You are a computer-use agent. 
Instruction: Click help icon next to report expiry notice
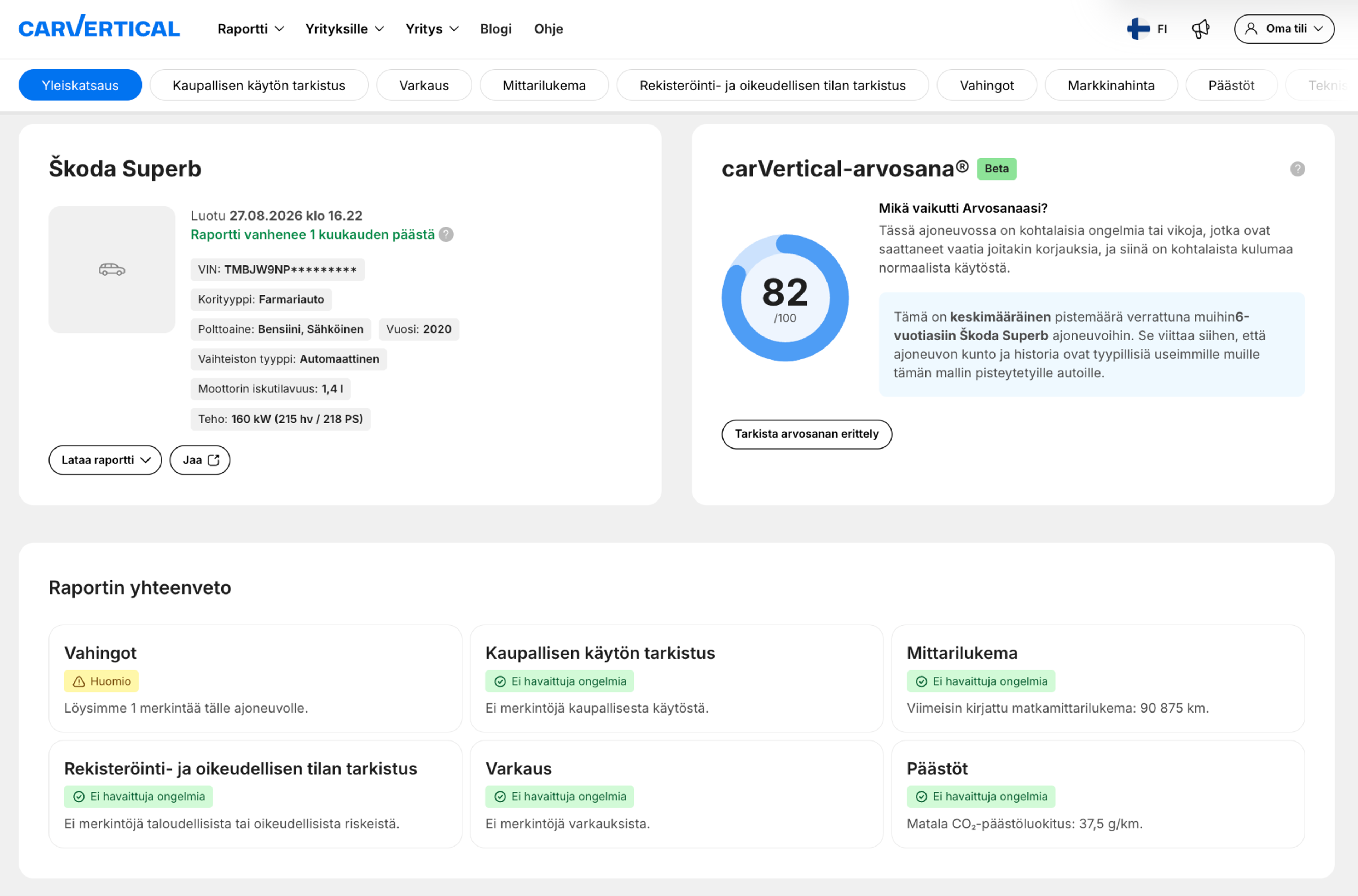coord(446,235)
